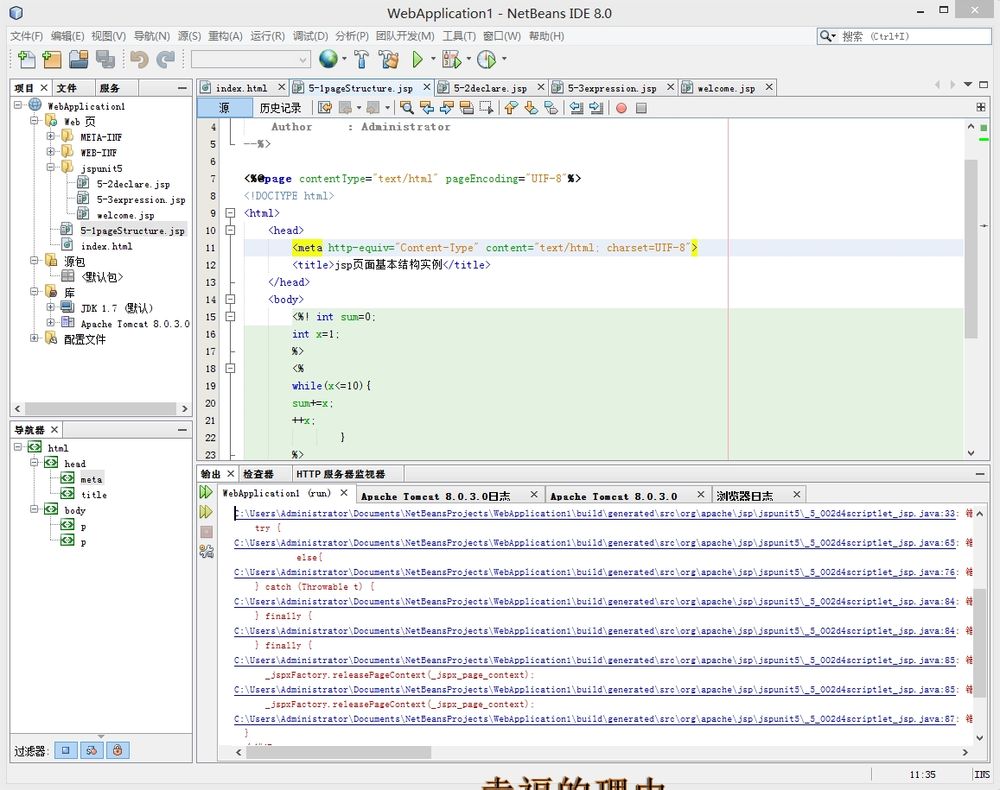
Task: Open the 调试(D) debug menu
Action: click(x=310, y=36)
